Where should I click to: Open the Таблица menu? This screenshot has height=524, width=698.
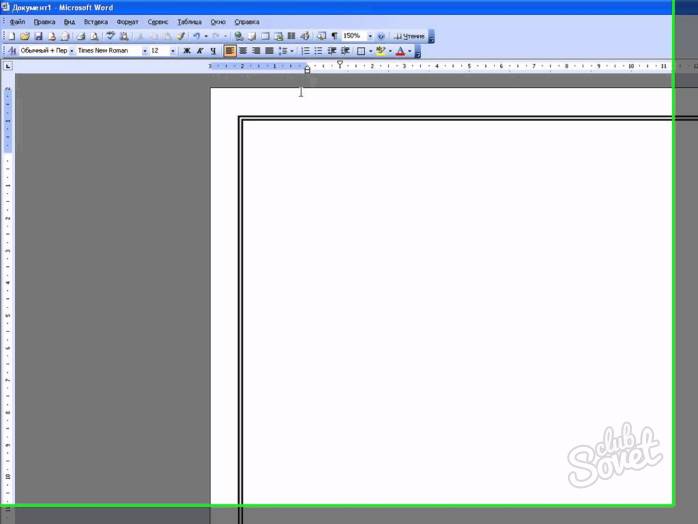tap(189, 21)
